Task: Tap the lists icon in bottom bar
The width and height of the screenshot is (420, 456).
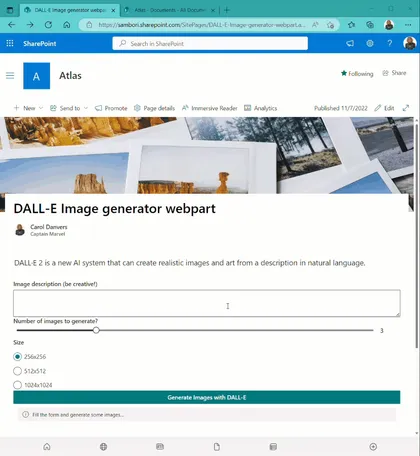Action: tap(273, 447)
